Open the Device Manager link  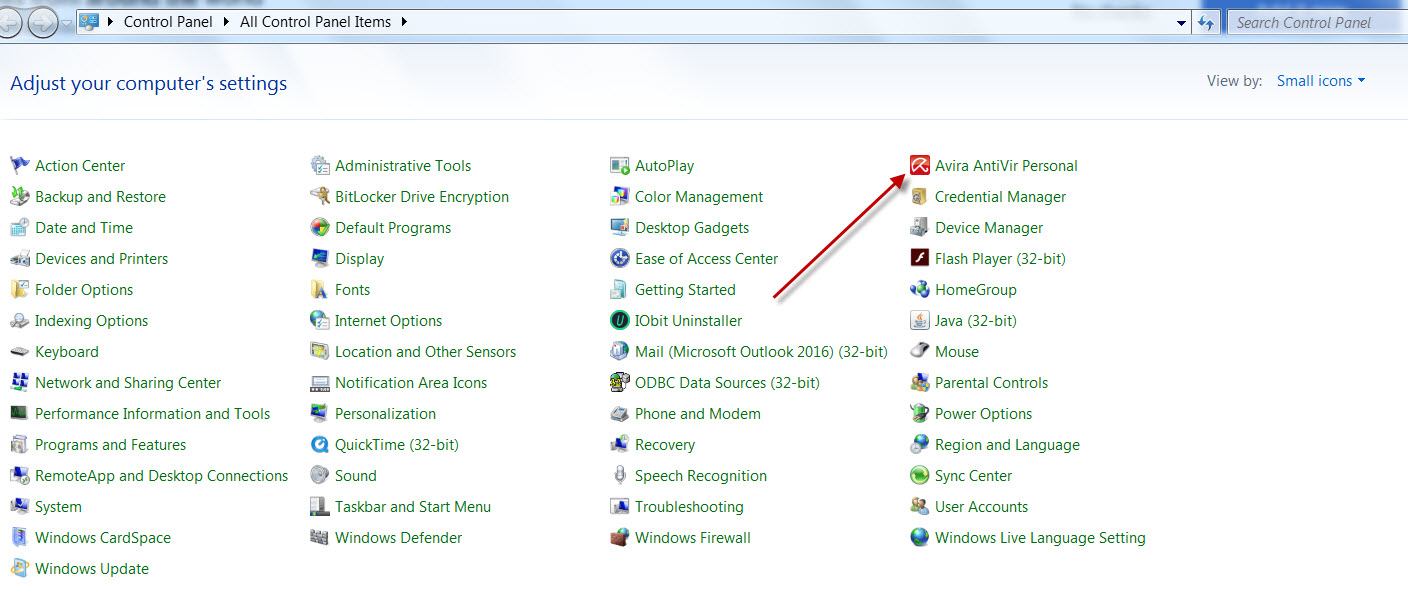tap(989, 228)
